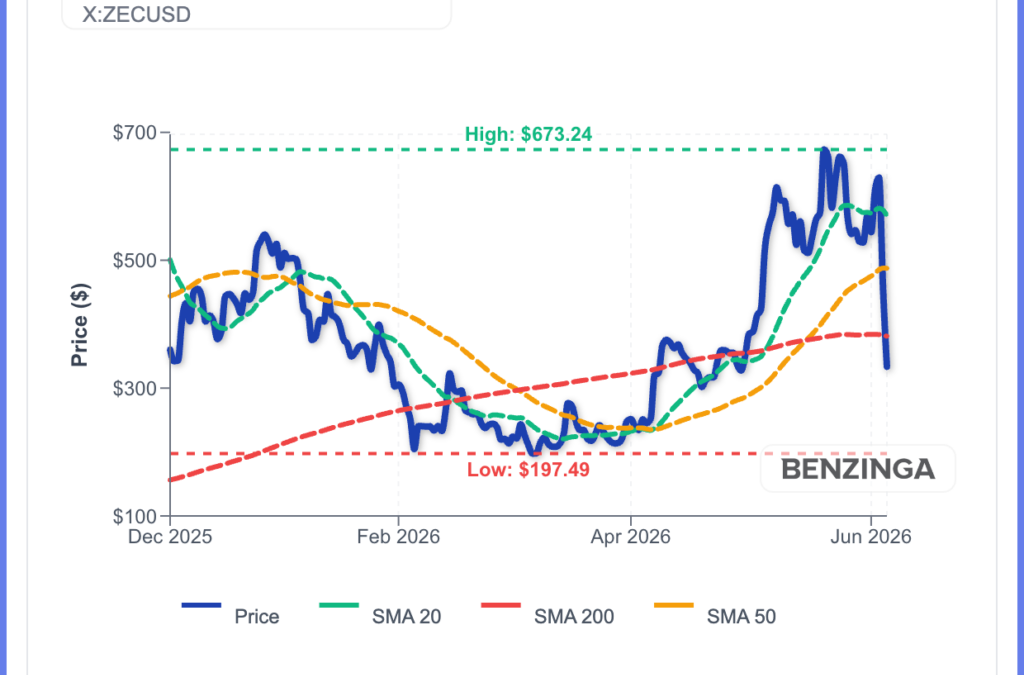The height and width of the screenshot is (675, 1024).
Task: Click the red SMA 200 legend swatch
Action: point(501,606)
